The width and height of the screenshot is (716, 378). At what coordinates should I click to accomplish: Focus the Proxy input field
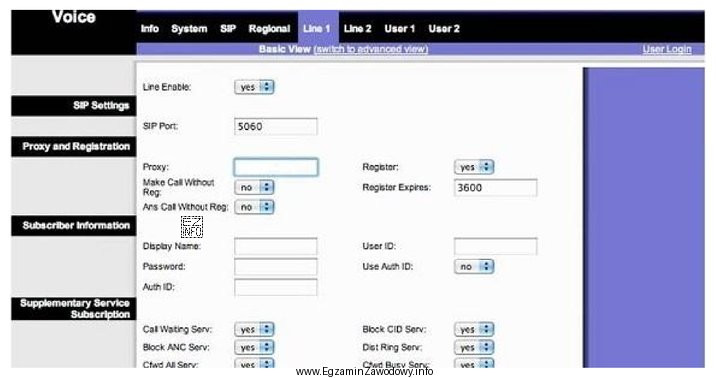click(276, 167)
